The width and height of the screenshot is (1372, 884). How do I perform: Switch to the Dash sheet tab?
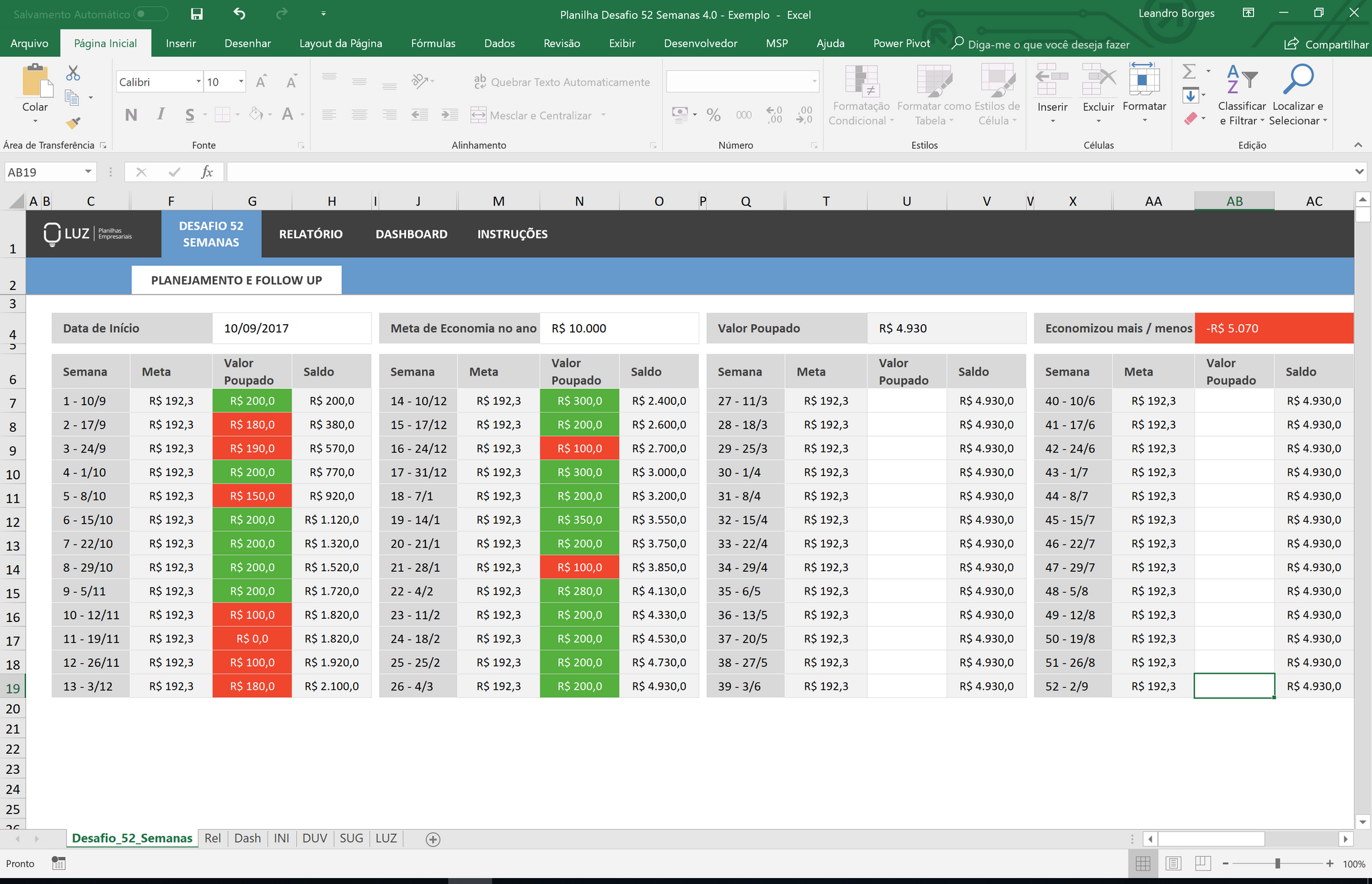click(247, 838)
